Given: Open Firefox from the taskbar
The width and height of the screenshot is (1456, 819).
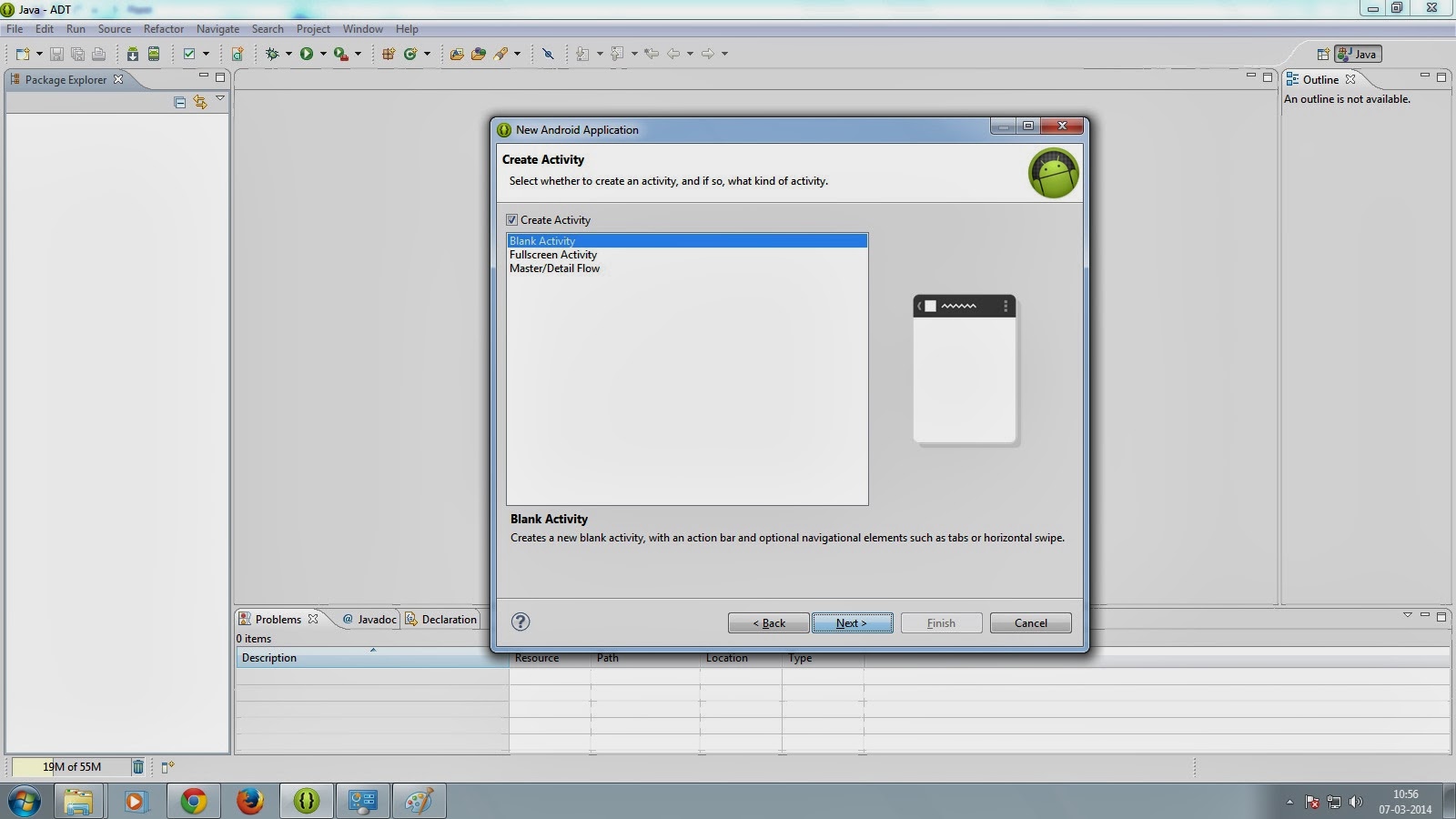Looking at the screenshot, I should pyautogui.click(x=249, y=802).
